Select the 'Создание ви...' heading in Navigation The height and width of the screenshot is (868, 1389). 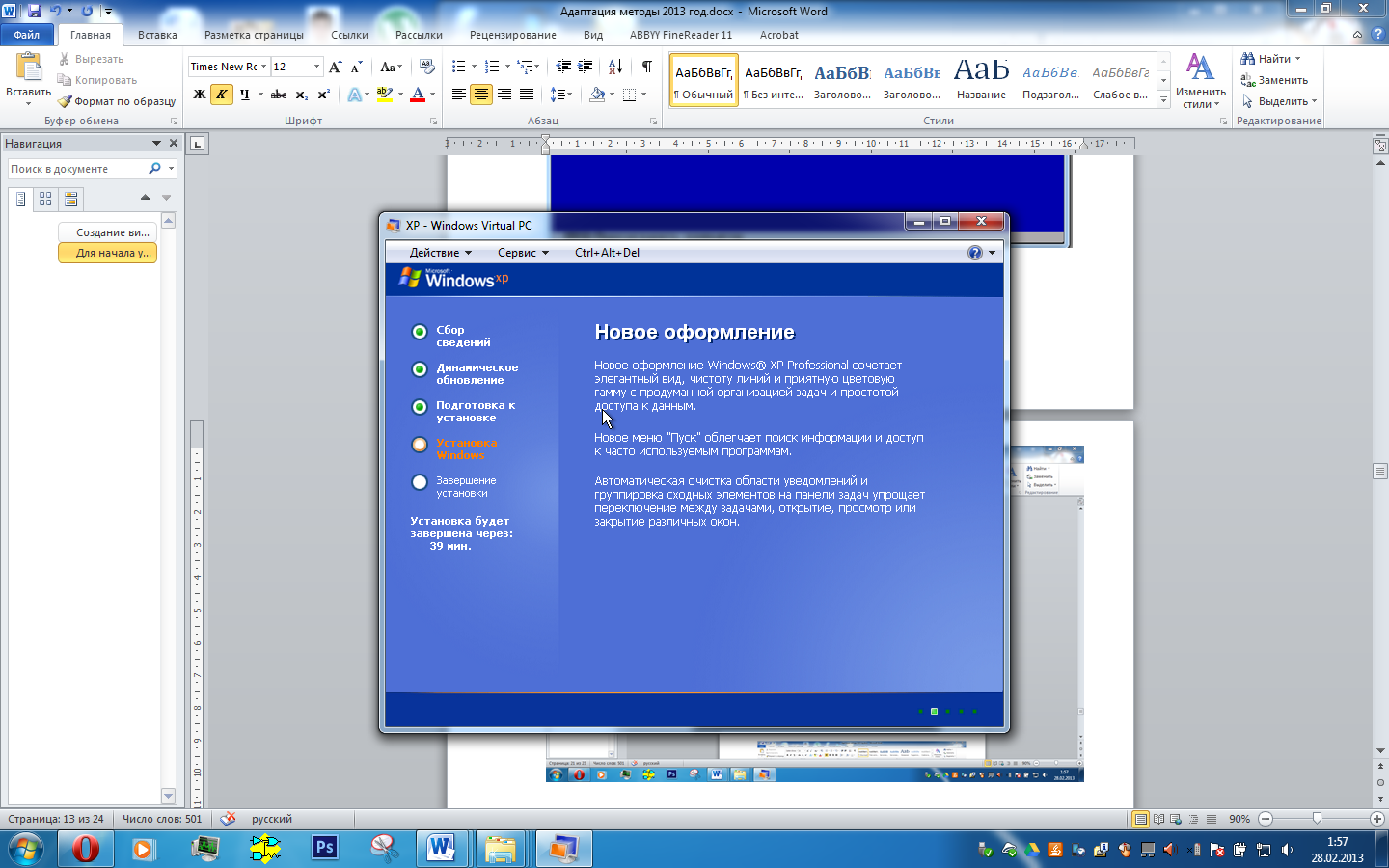pyautogui.click(x=107, y=232)
